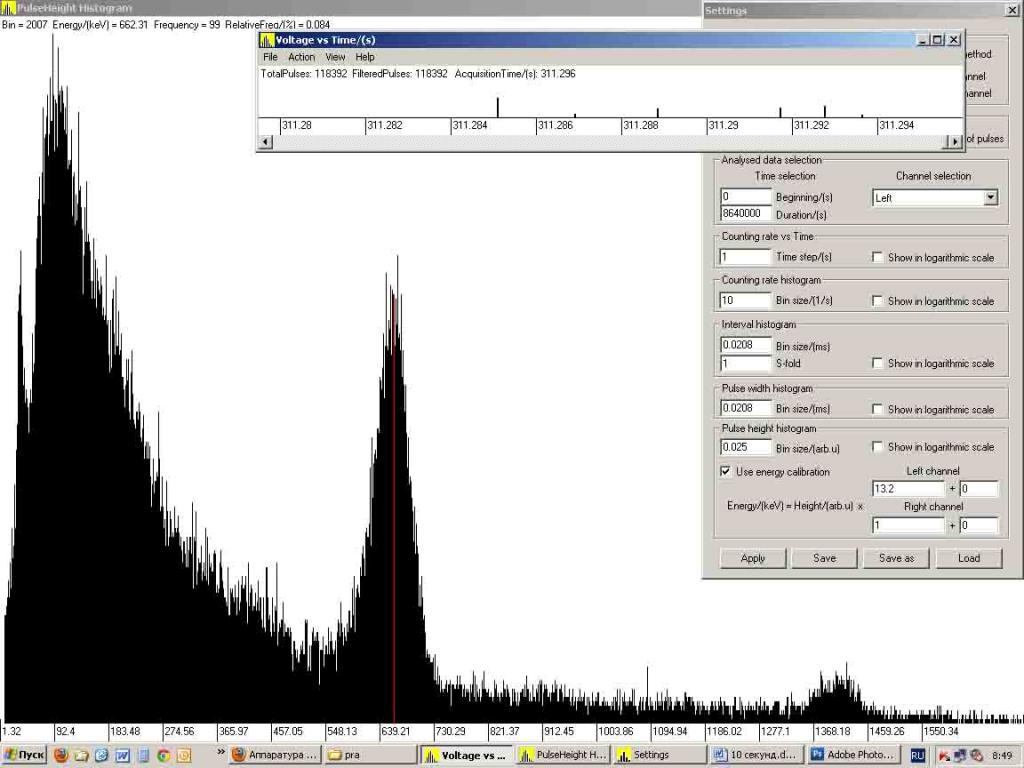The image size is (1024, 768).
Task: Expand hidden quick launch icons chevron
Action: tap(220, 753)
